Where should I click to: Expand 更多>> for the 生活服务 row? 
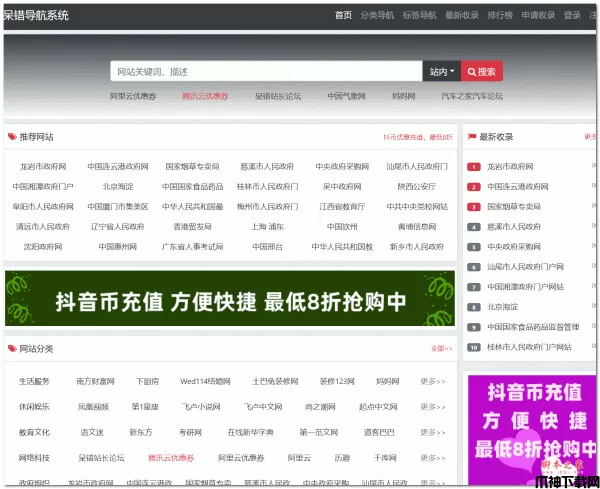pyautogui.click(x=433, y=381)
